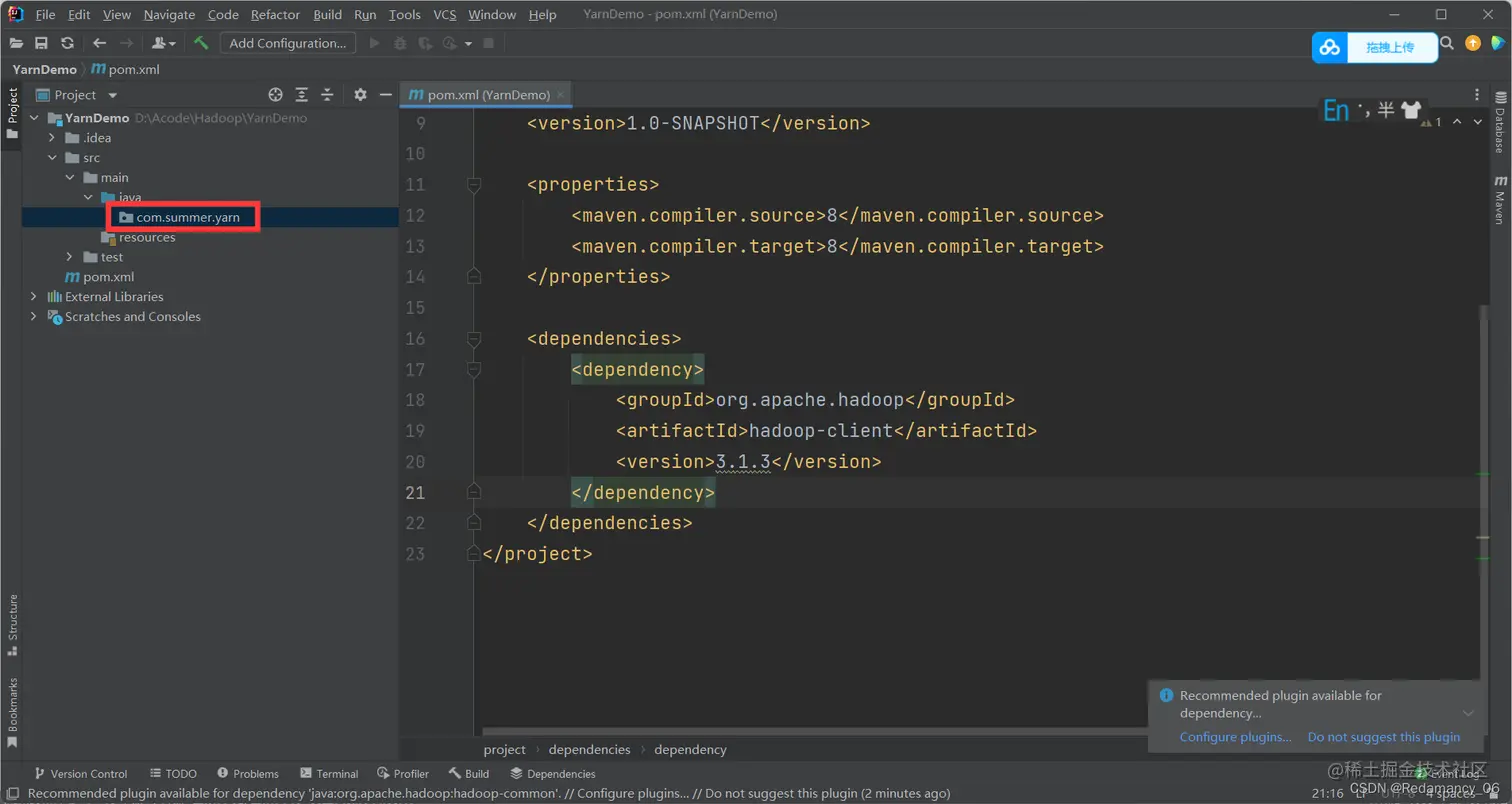Click the Baidu cloud upload icon
The height and width of the screenshot is (804, 1512).
pos(1329,47)
